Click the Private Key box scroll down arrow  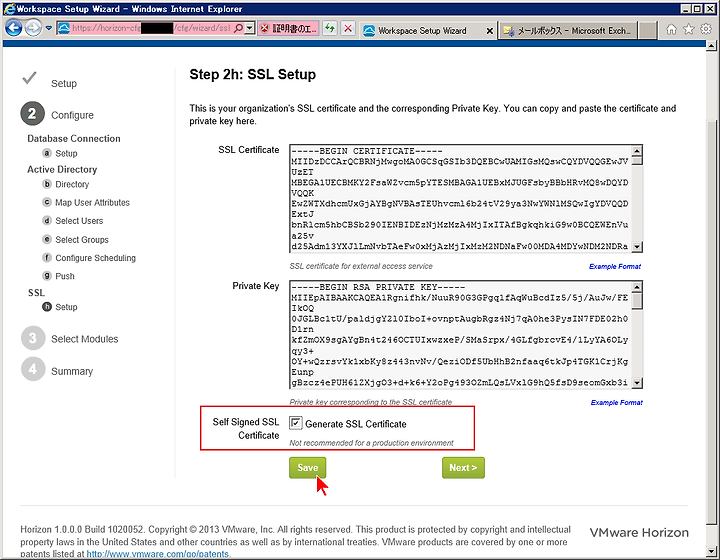point(637,382)
